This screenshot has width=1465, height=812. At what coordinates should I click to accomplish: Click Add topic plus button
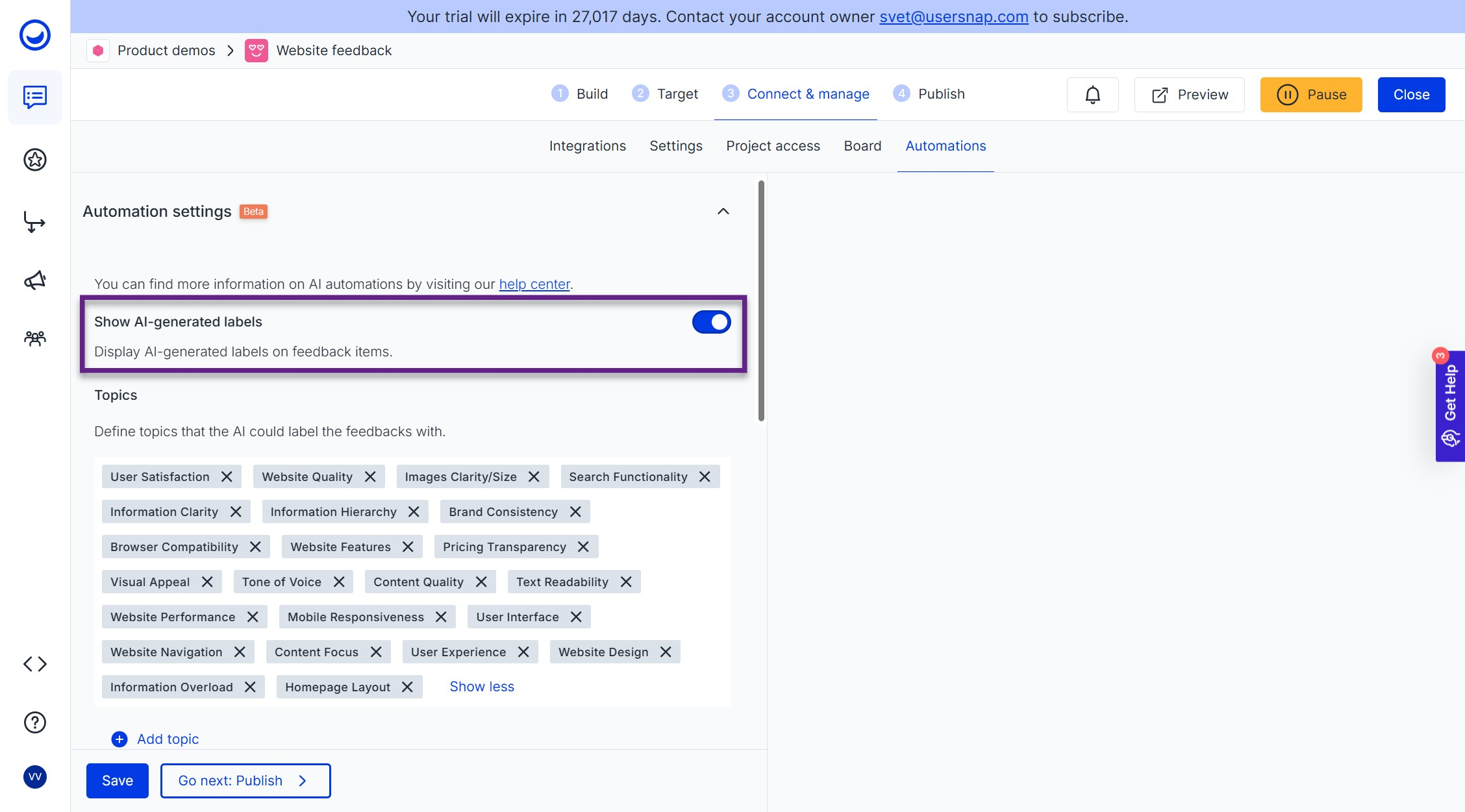119,739
